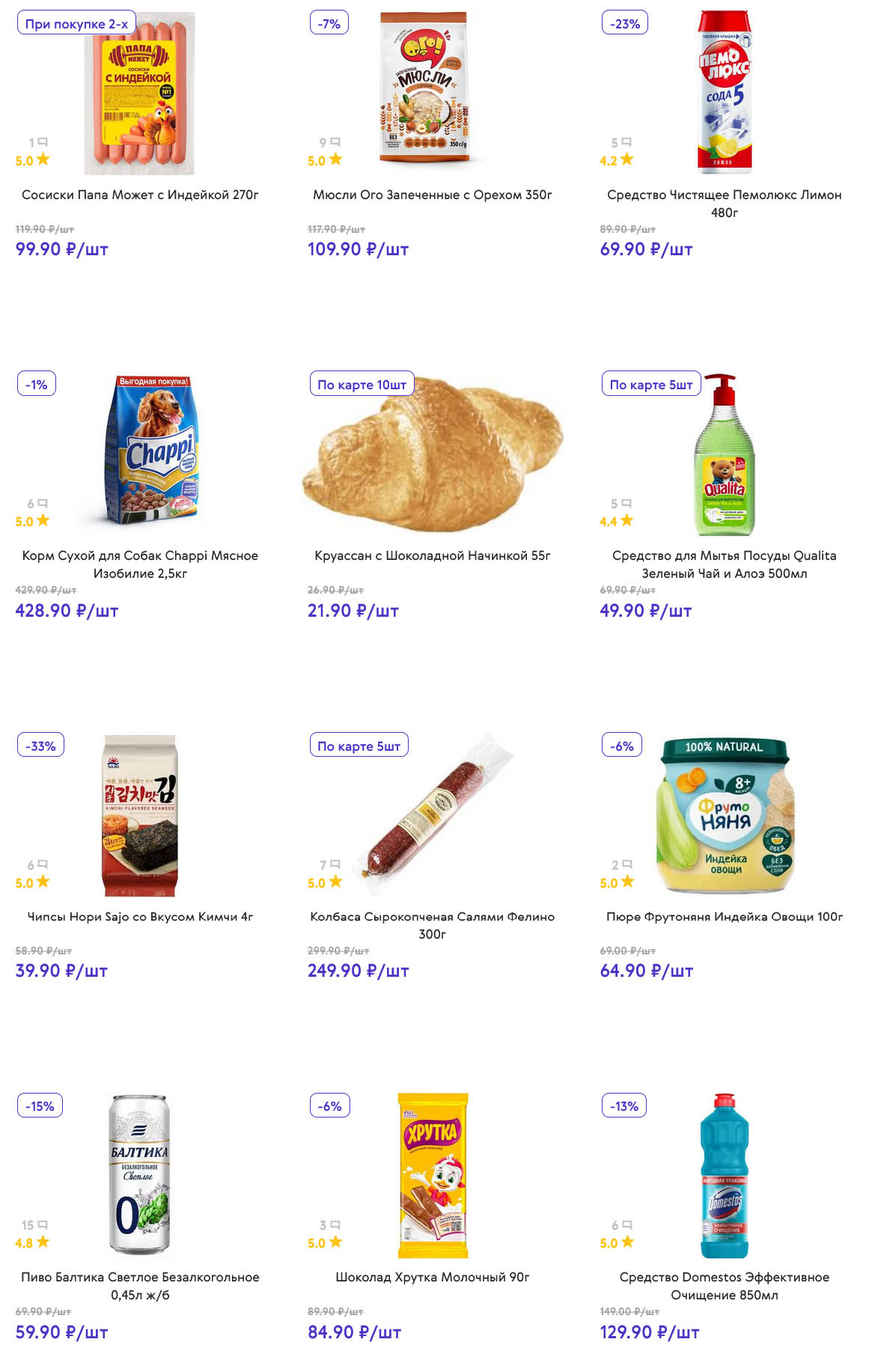This screenshot has height=1372, width=872.
Task: Open the Чипсы Нори Sajo product link
Action: click(140, 916)
